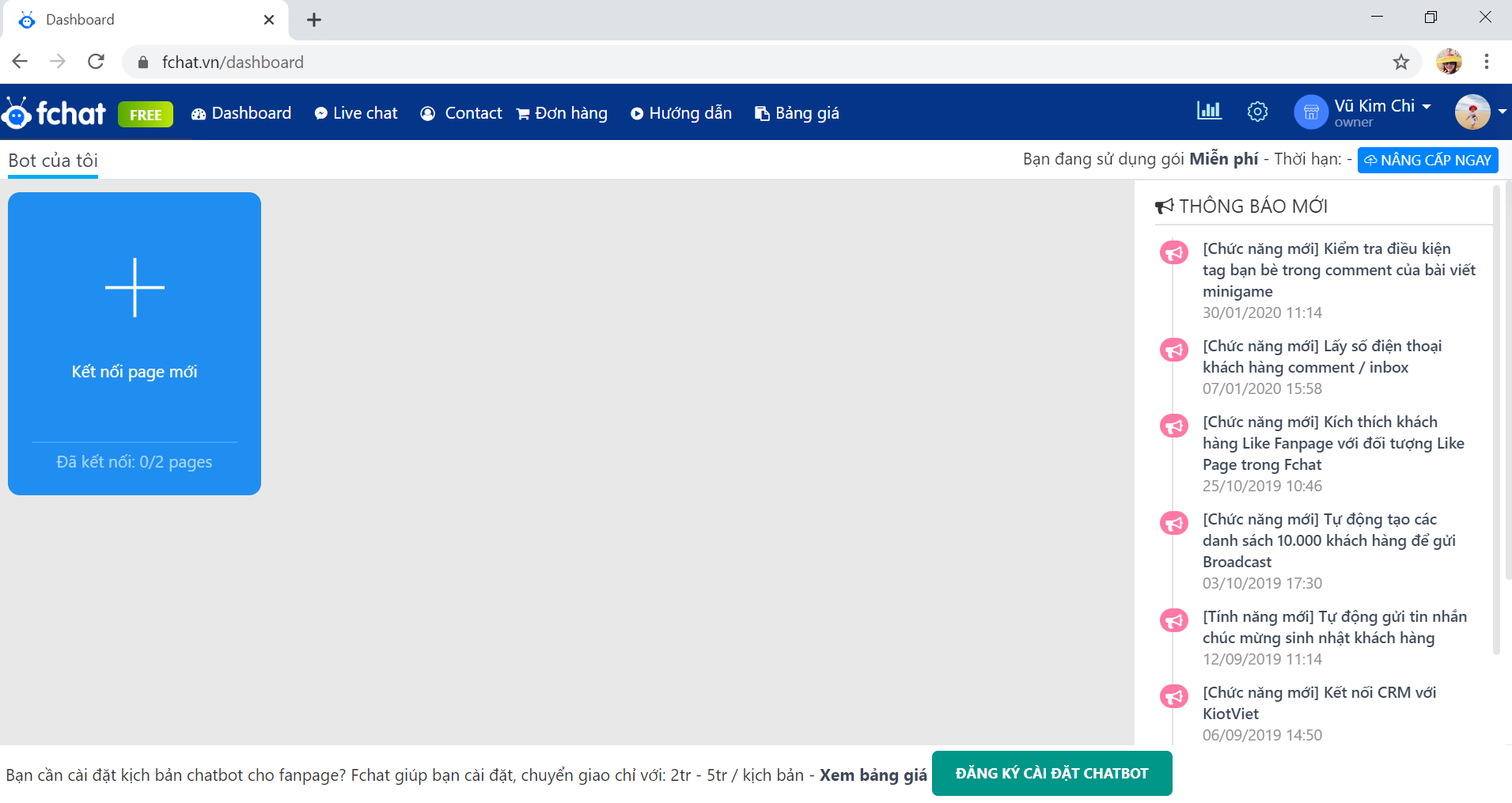Open the Chrome three-dot menu

pos(1486,62)
